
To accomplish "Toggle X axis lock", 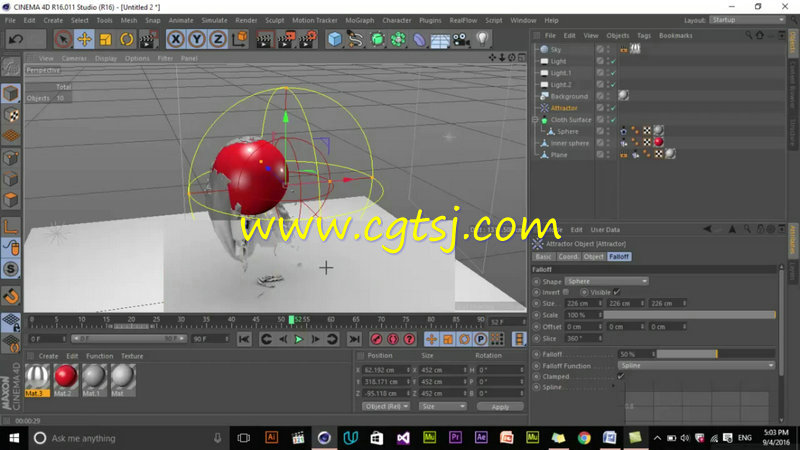I will (176, 39).
